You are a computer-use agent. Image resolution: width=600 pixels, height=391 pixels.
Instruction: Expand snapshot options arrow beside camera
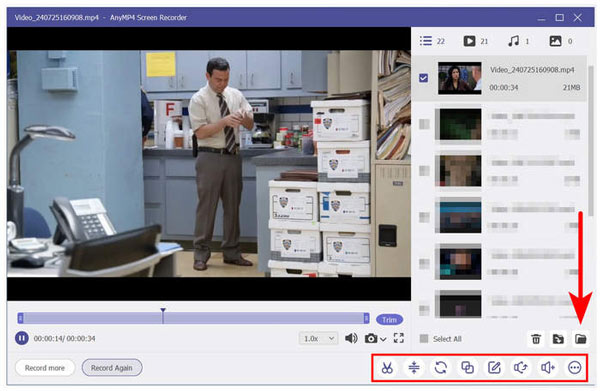[x=383, y=339]
